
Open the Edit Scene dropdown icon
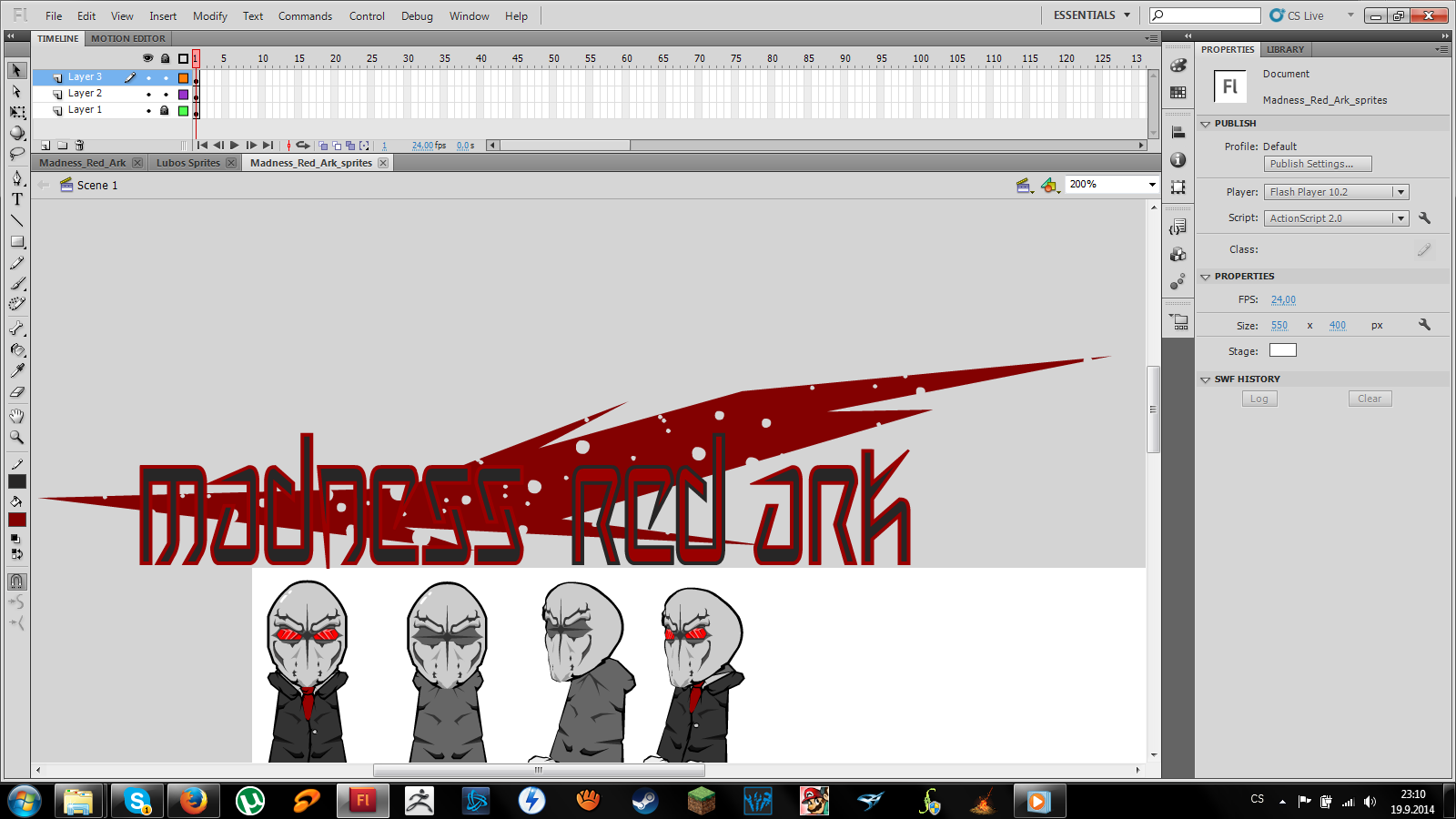click(x=1025, y=186)
